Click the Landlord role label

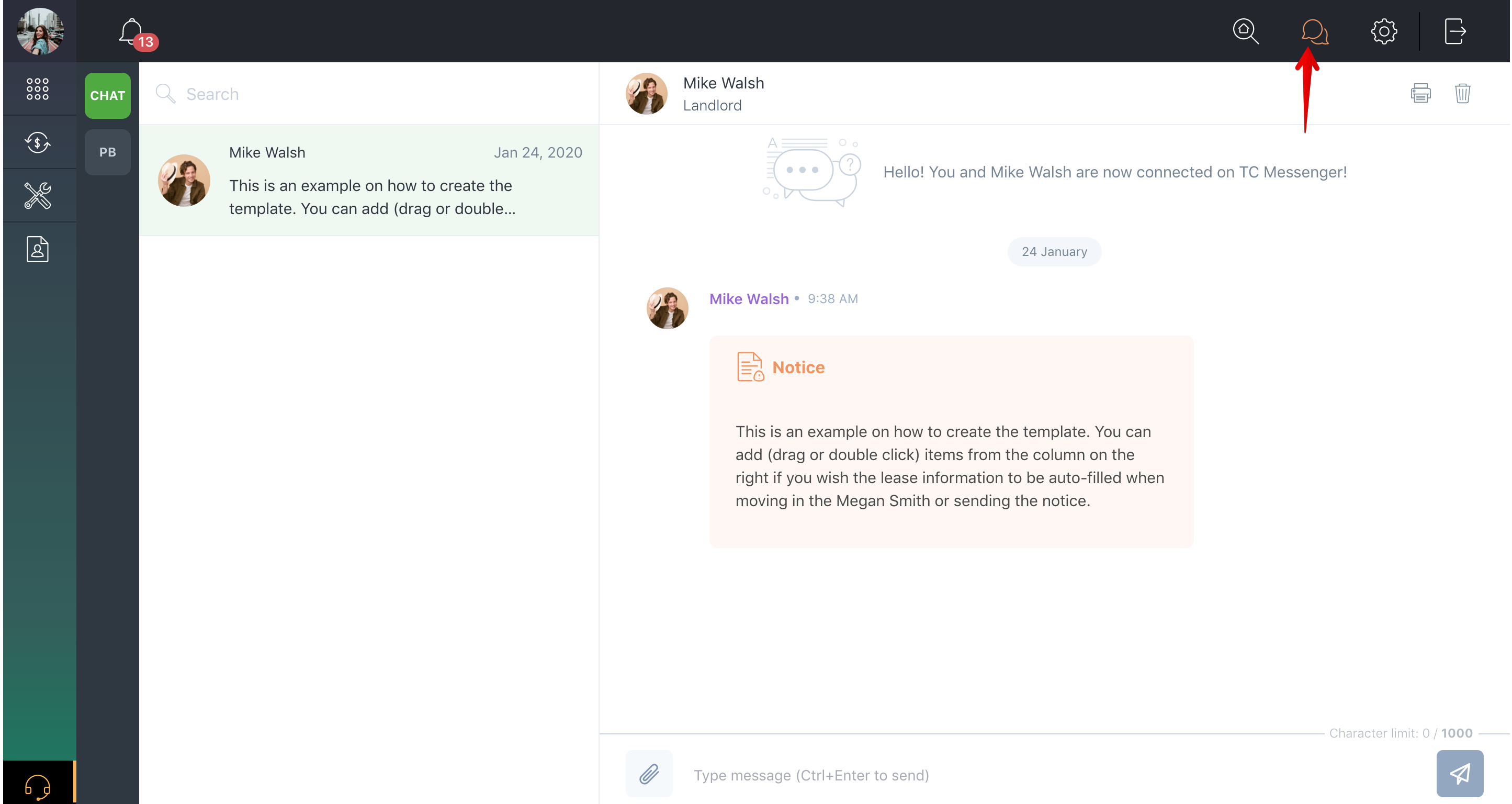(x=712, y=106)
